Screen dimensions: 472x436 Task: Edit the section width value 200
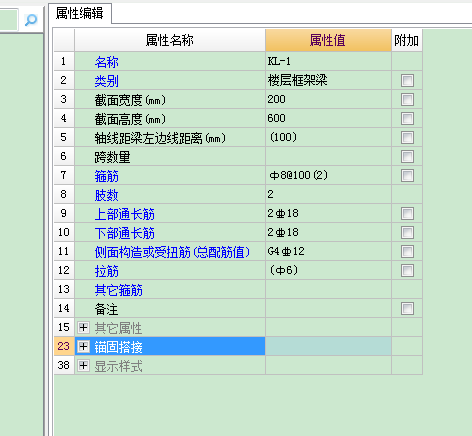[328, 99]
